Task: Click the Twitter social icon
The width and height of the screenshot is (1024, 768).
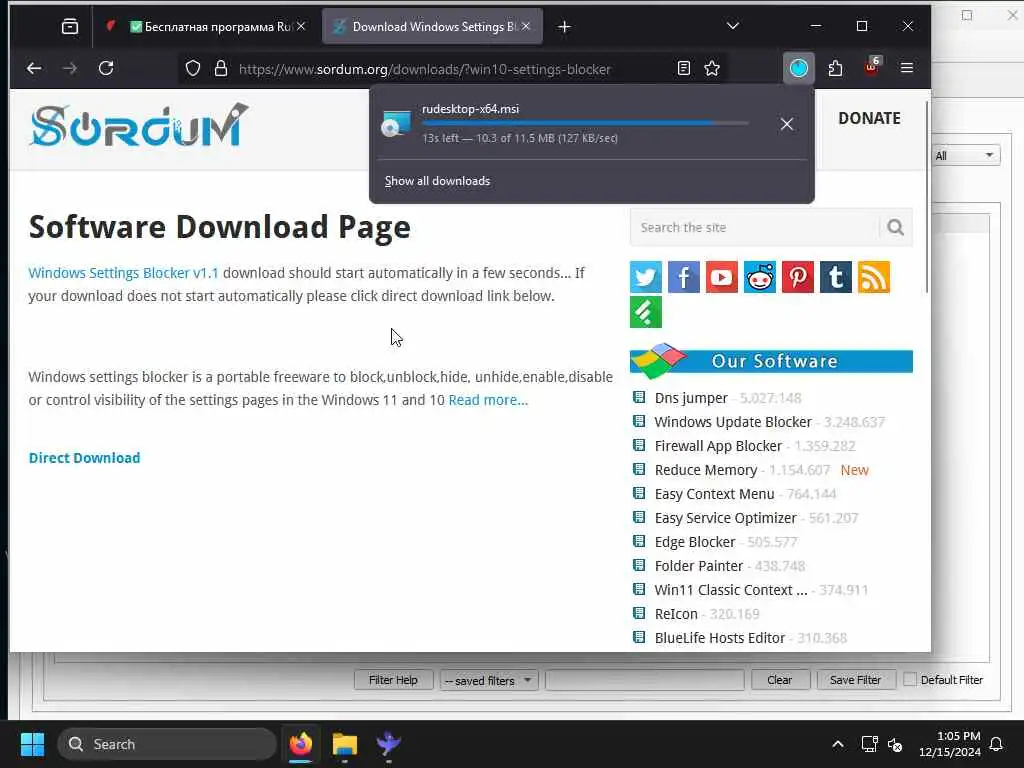Action: tap(646, 277)
